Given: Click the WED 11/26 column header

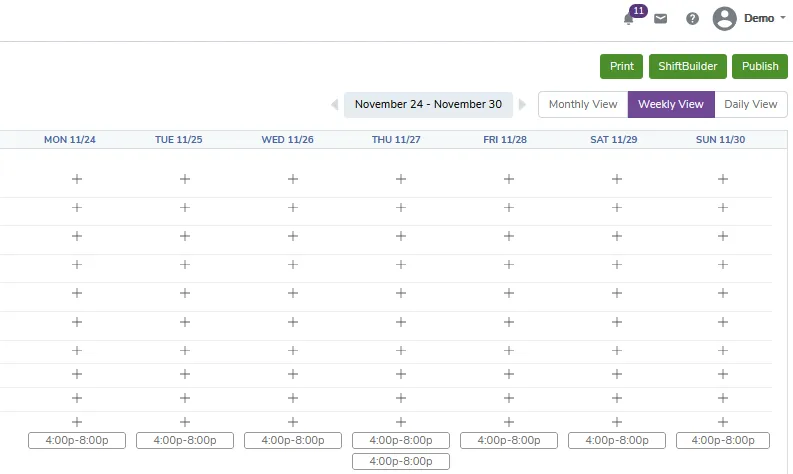Looking at the screenshot, I should (287, 140).
